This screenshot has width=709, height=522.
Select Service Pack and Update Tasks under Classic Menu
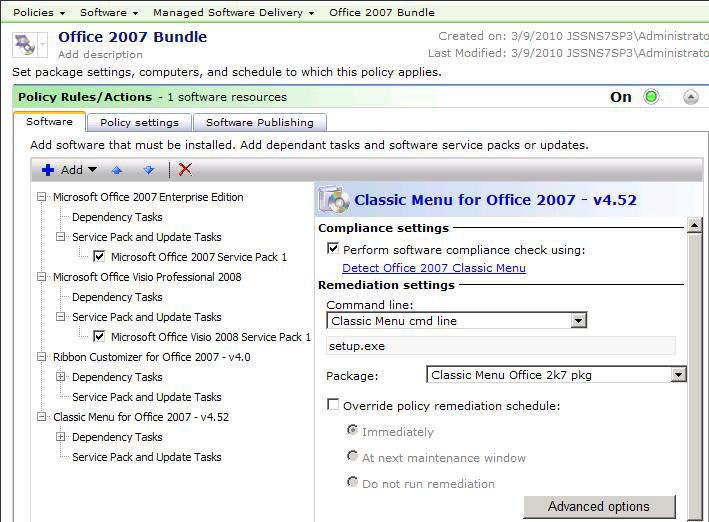[147, 457]
